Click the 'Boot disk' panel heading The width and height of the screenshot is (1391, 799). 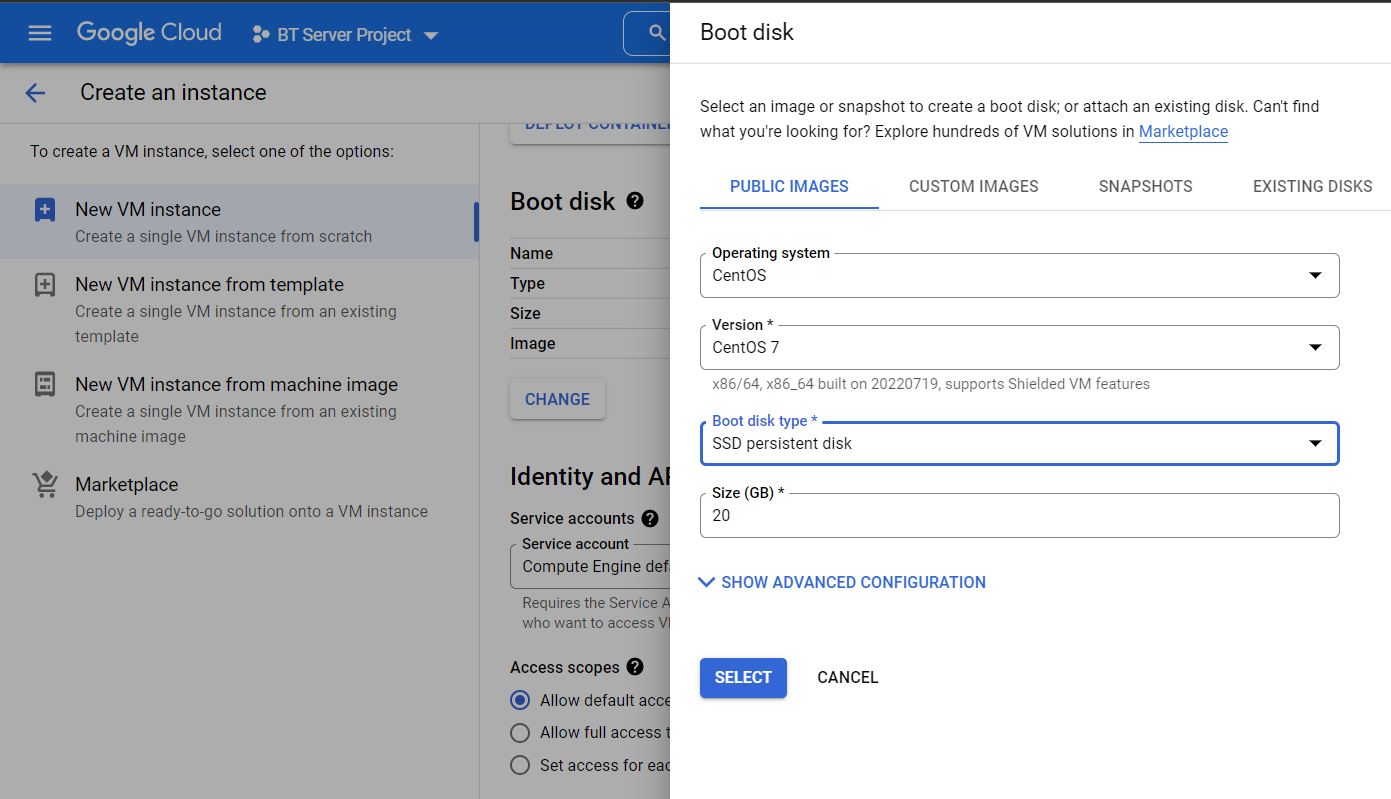[x=746, y=32]
